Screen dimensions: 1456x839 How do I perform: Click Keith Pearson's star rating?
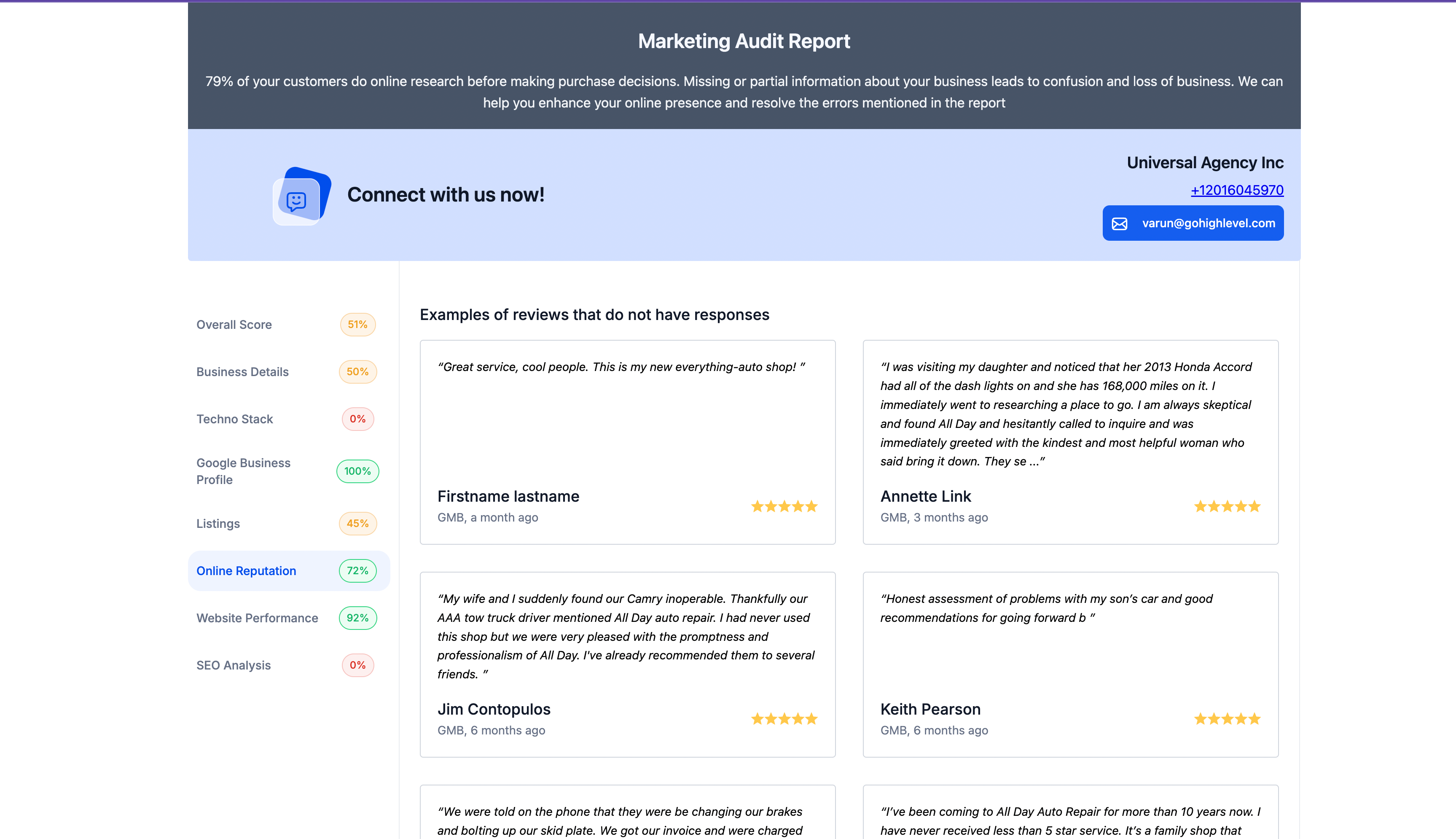tap(1227, 718)
